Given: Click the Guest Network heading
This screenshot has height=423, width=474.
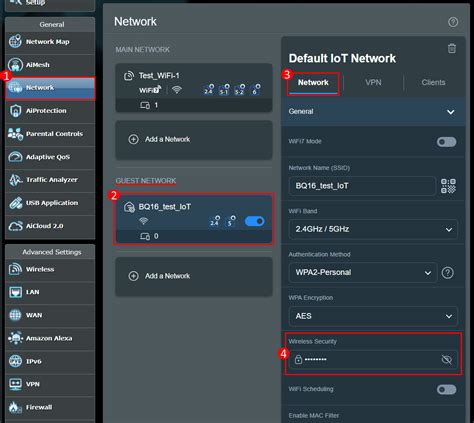Looking at the screenshot, I should click(146, 181).
